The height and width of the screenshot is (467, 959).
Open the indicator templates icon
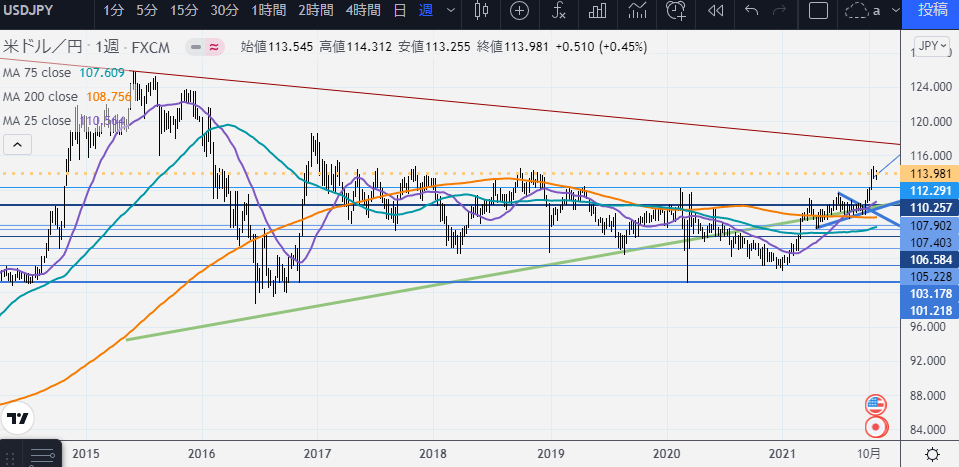pyautogui.click(x=638, y=10)
